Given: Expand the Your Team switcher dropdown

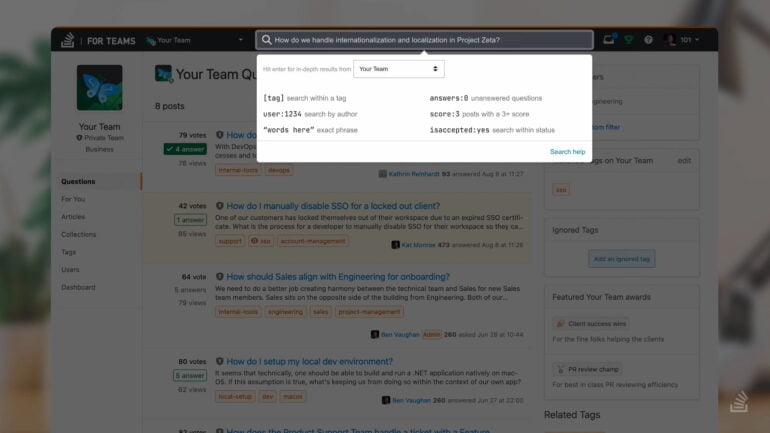Looking at the screenshot, I should (x=240, y=40).
